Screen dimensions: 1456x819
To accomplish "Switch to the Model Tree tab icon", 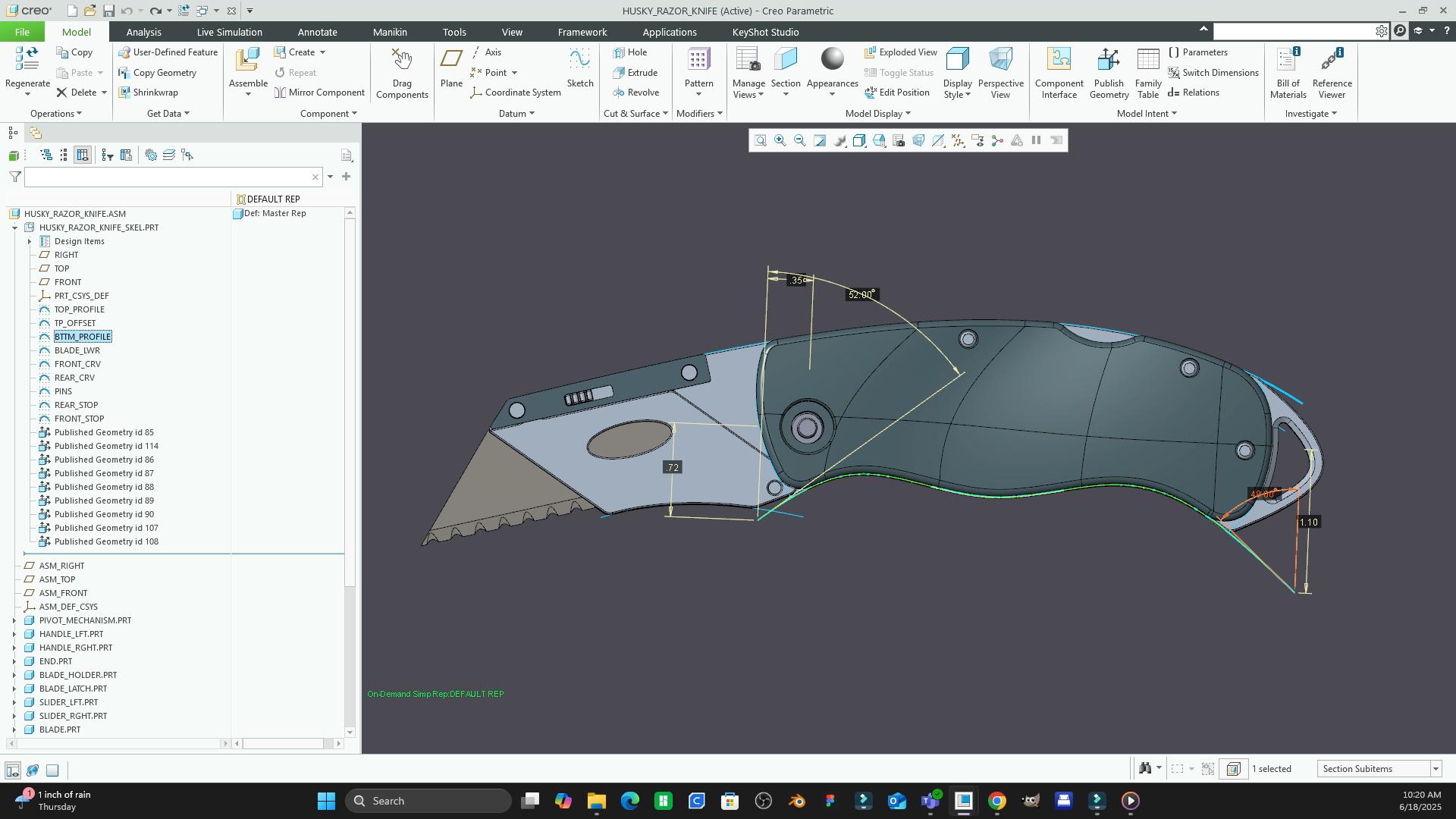I will click(x=13, y=133).
